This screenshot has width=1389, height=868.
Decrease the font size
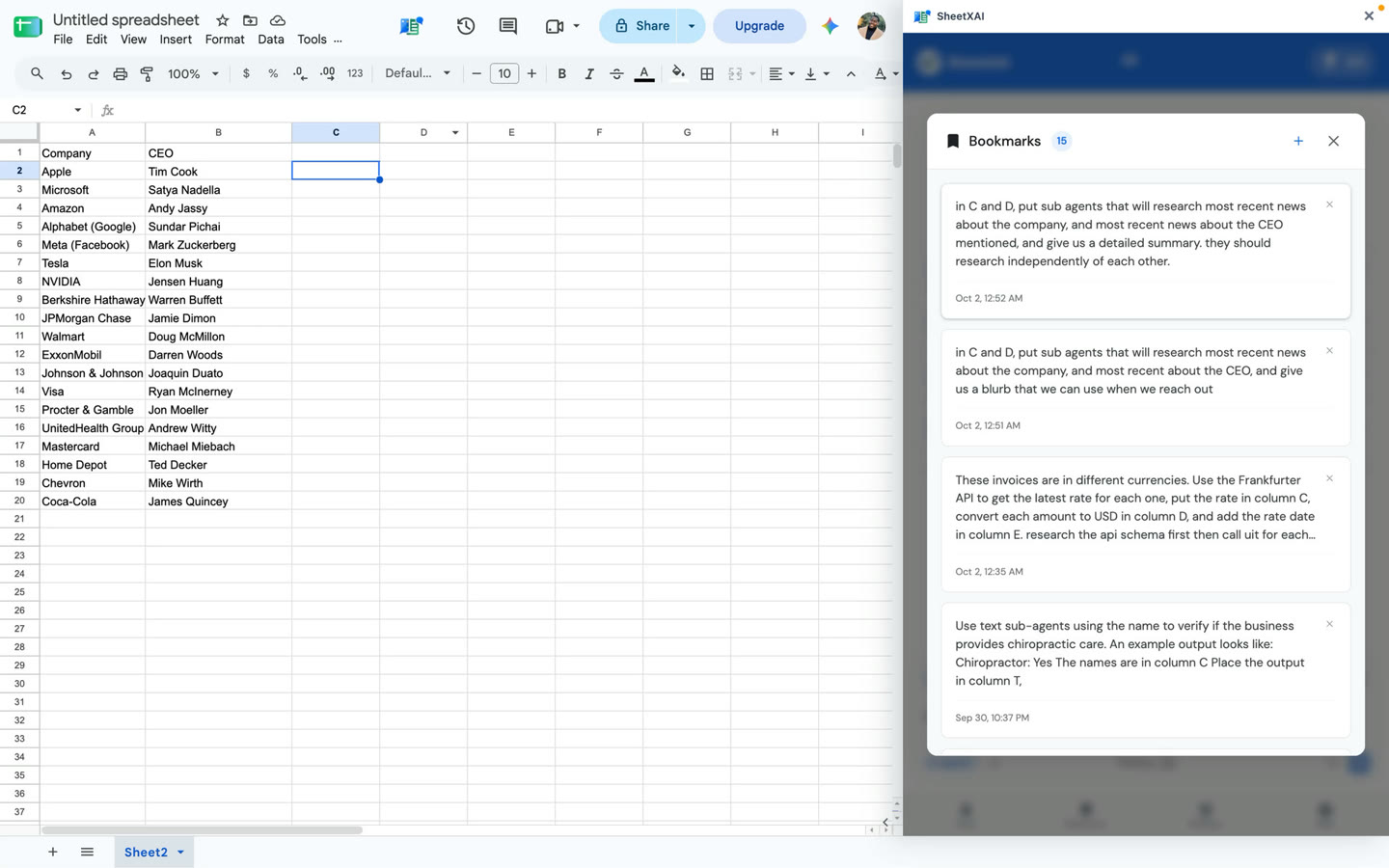(x=477, y=73)
